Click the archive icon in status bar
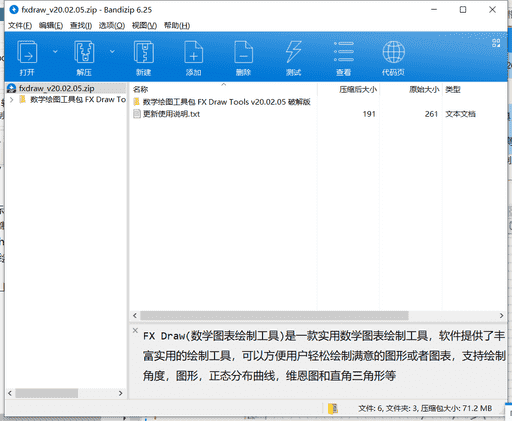Viewport: 512px width, 421px height. [333, 409]
